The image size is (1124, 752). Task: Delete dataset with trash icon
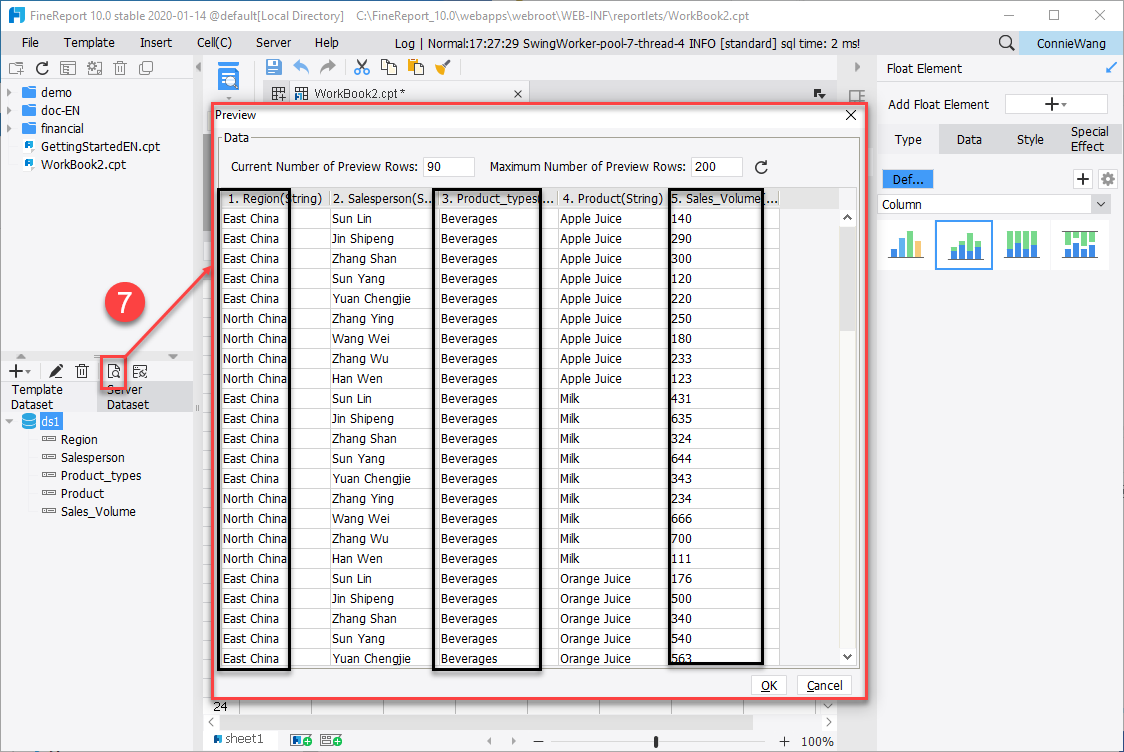coord(82,371)
